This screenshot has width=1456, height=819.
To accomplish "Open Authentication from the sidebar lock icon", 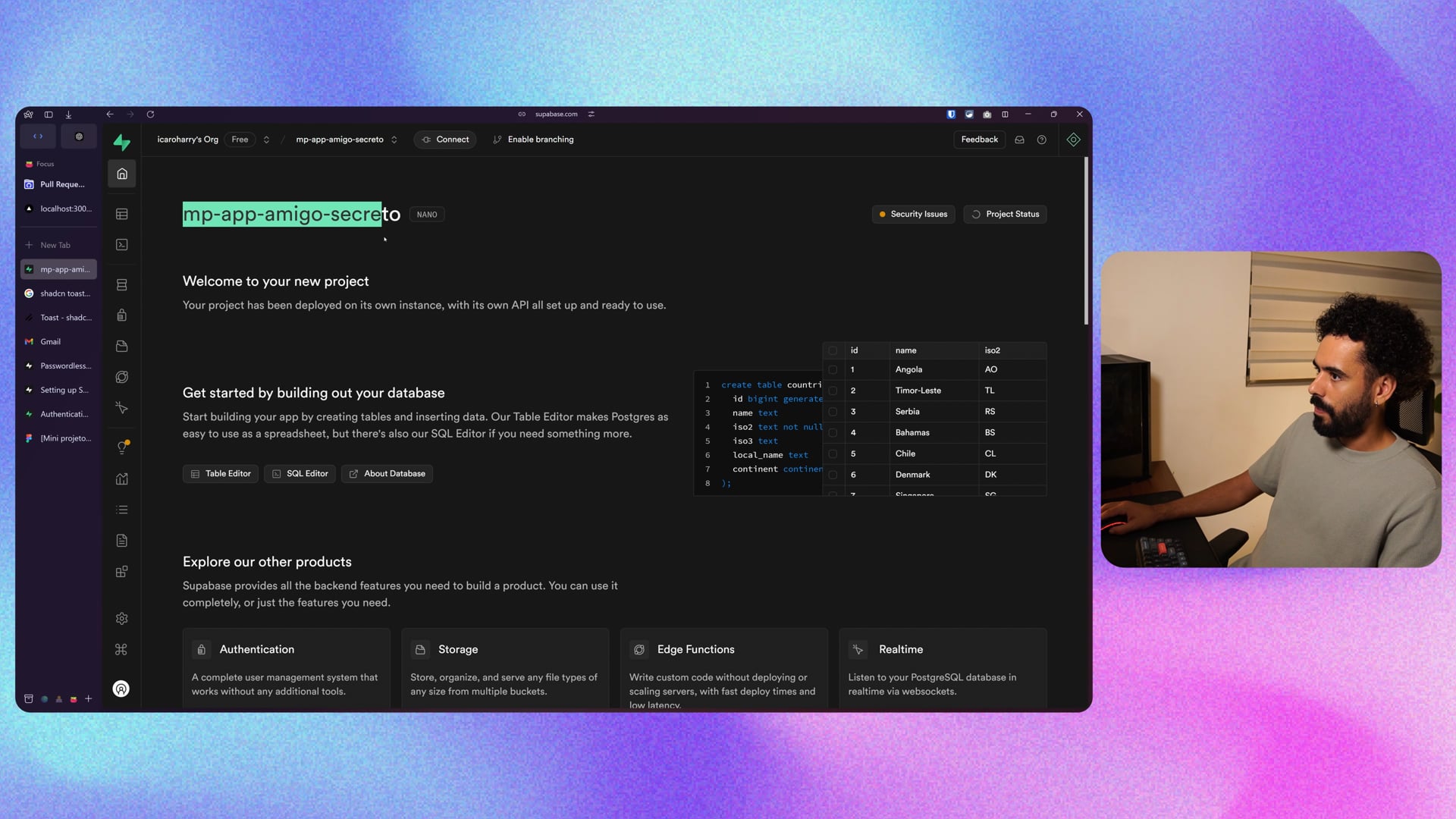I will pyautogui.click(x=121, y=315).
